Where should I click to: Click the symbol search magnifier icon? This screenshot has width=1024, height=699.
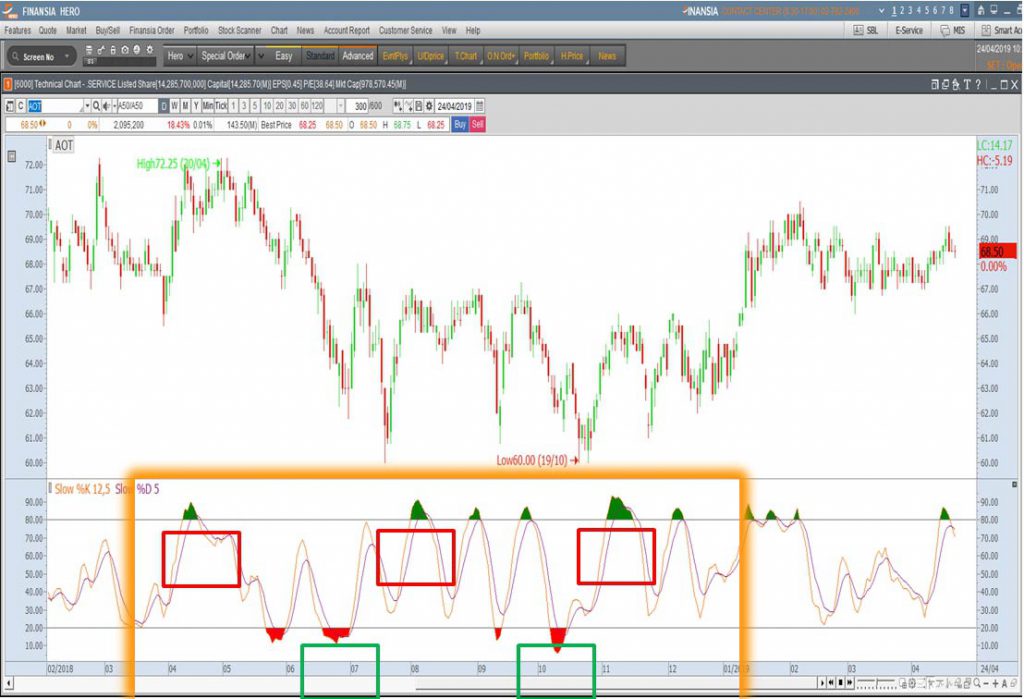[x=97, y=106]
